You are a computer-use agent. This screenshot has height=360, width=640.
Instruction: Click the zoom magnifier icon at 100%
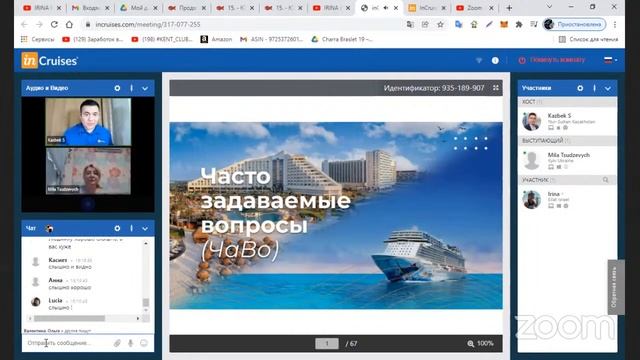(x=471, y=344)
